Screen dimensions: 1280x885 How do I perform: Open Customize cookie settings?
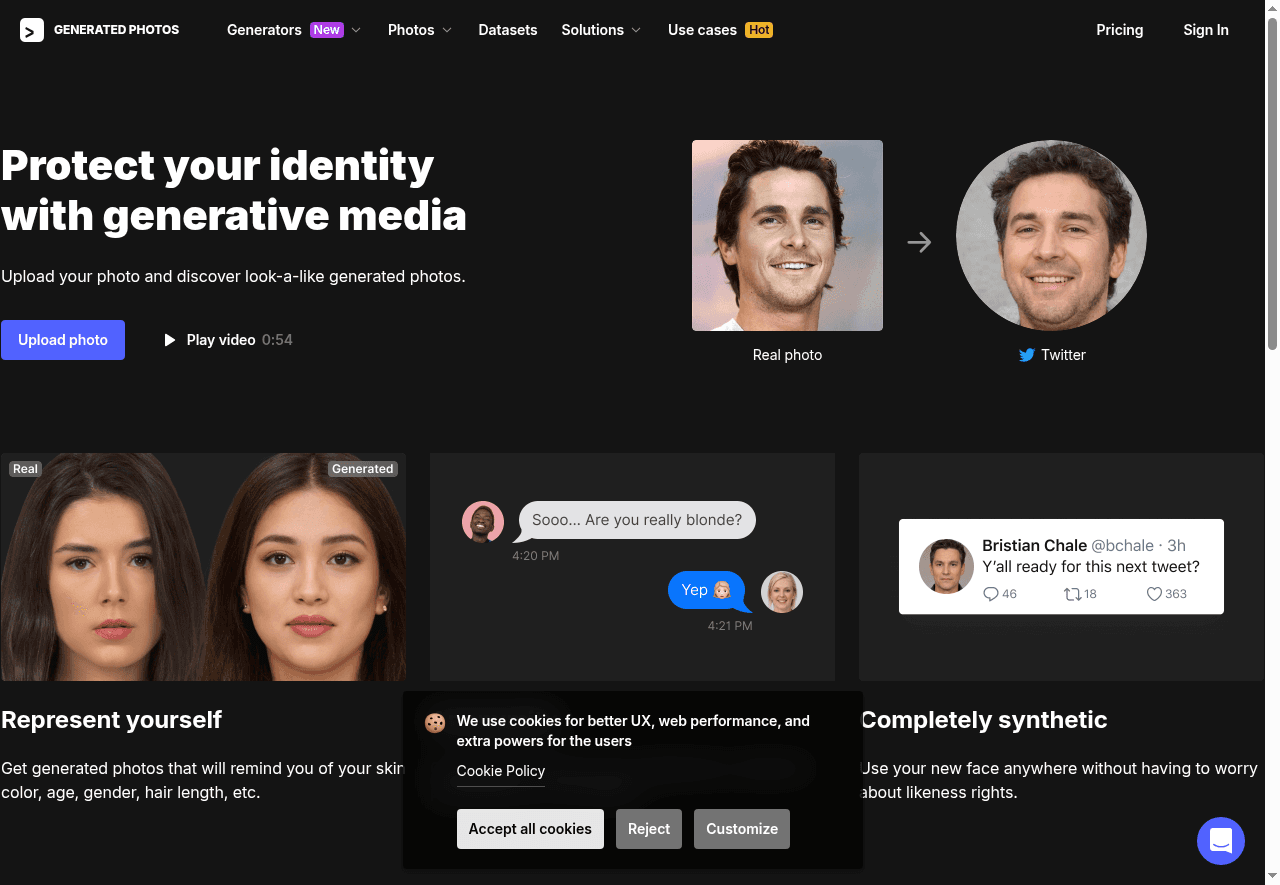[742, 829]
